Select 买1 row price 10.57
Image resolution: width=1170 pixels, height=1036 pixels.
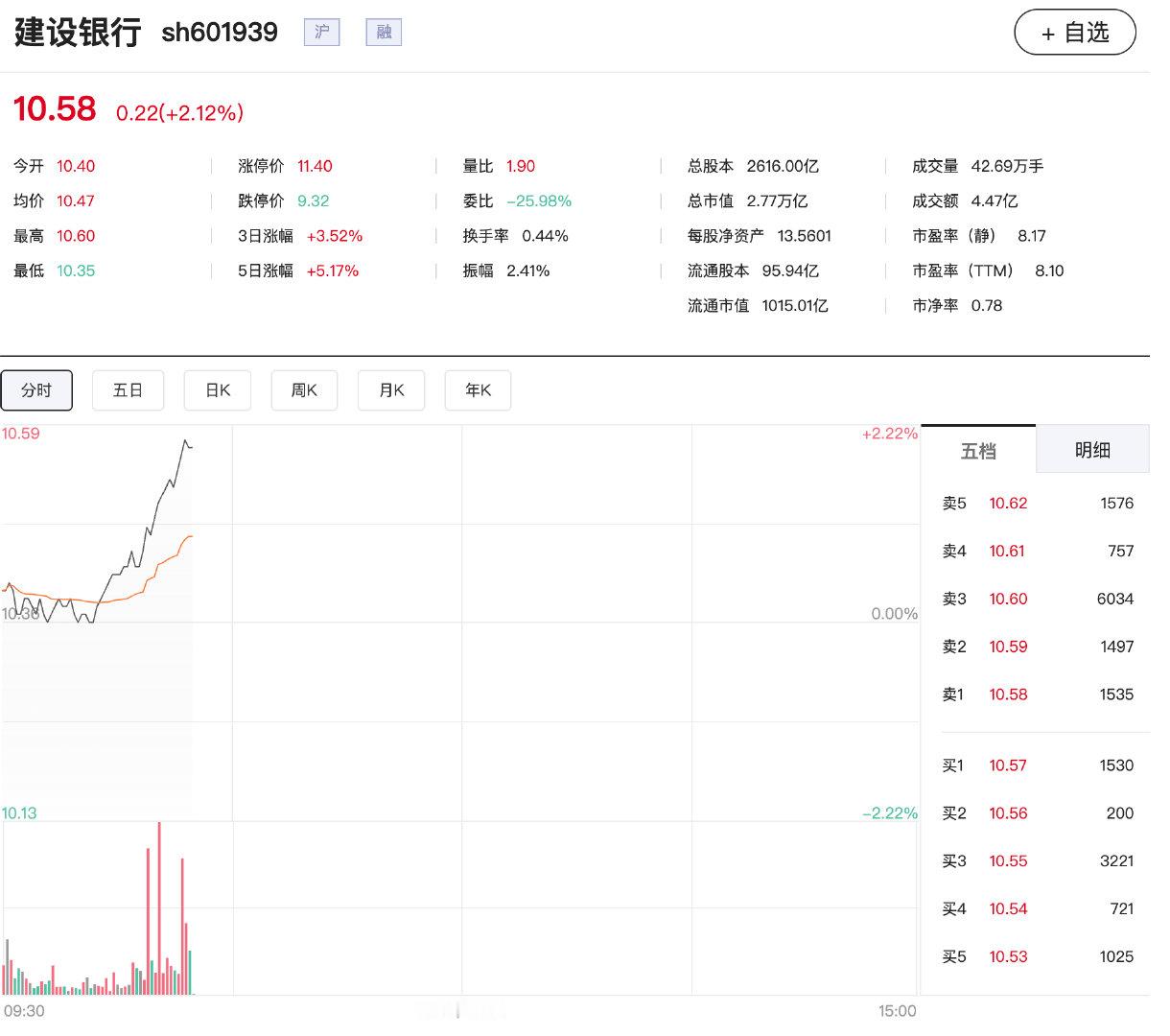(x=1008, y=765)
